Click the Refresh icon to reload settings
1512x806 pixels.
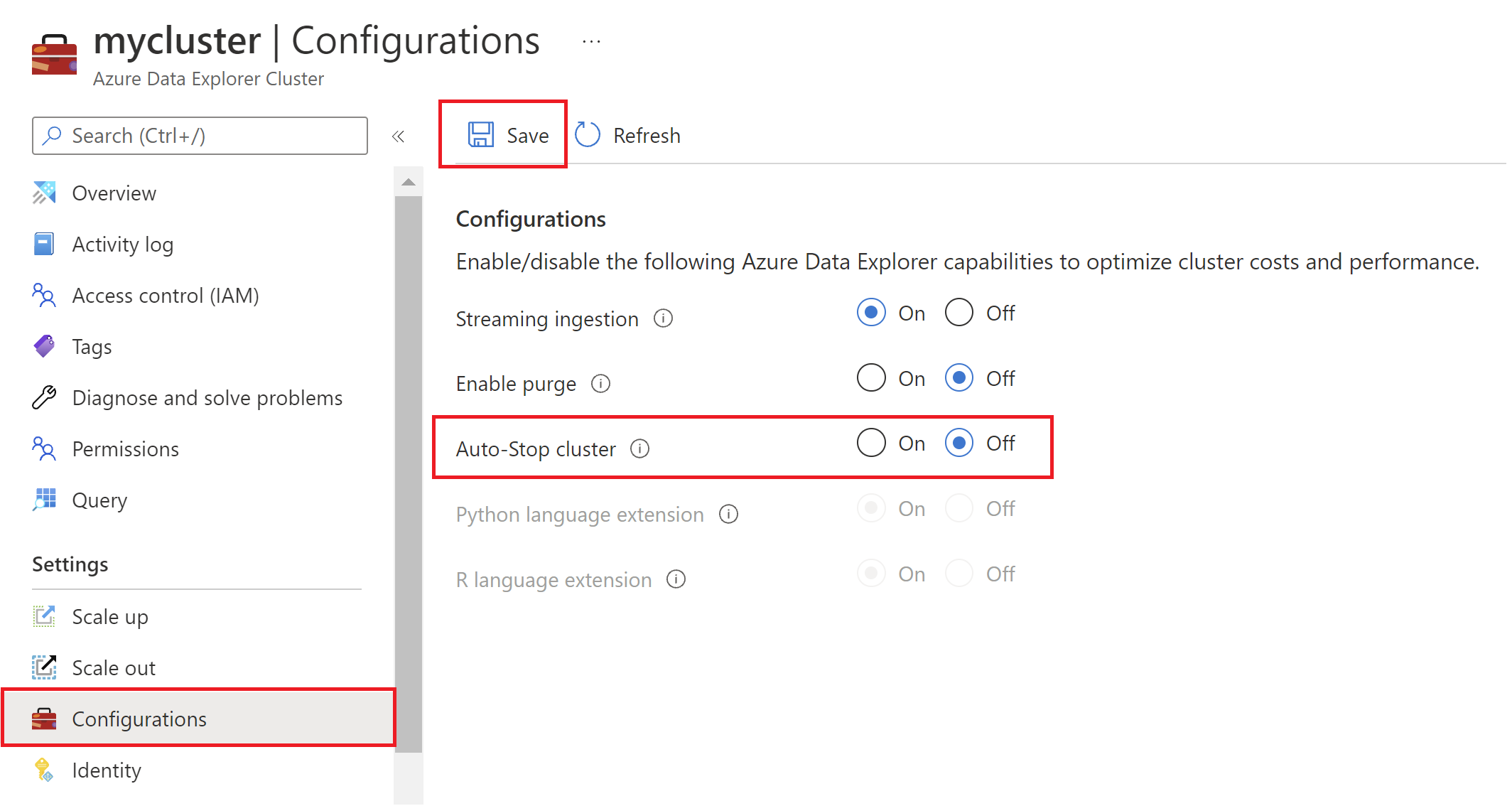click(x=591, y=135)
